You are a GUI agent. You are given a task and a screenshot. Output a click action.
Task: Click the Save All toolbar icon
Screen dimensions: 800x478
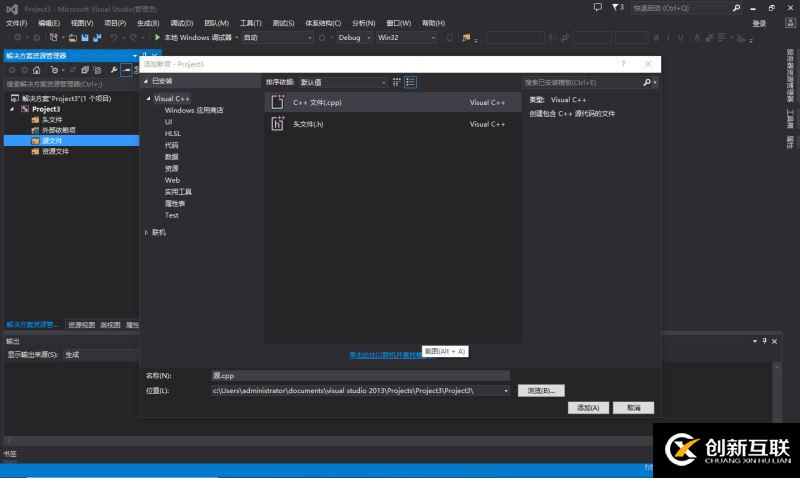tap(97, 38)
